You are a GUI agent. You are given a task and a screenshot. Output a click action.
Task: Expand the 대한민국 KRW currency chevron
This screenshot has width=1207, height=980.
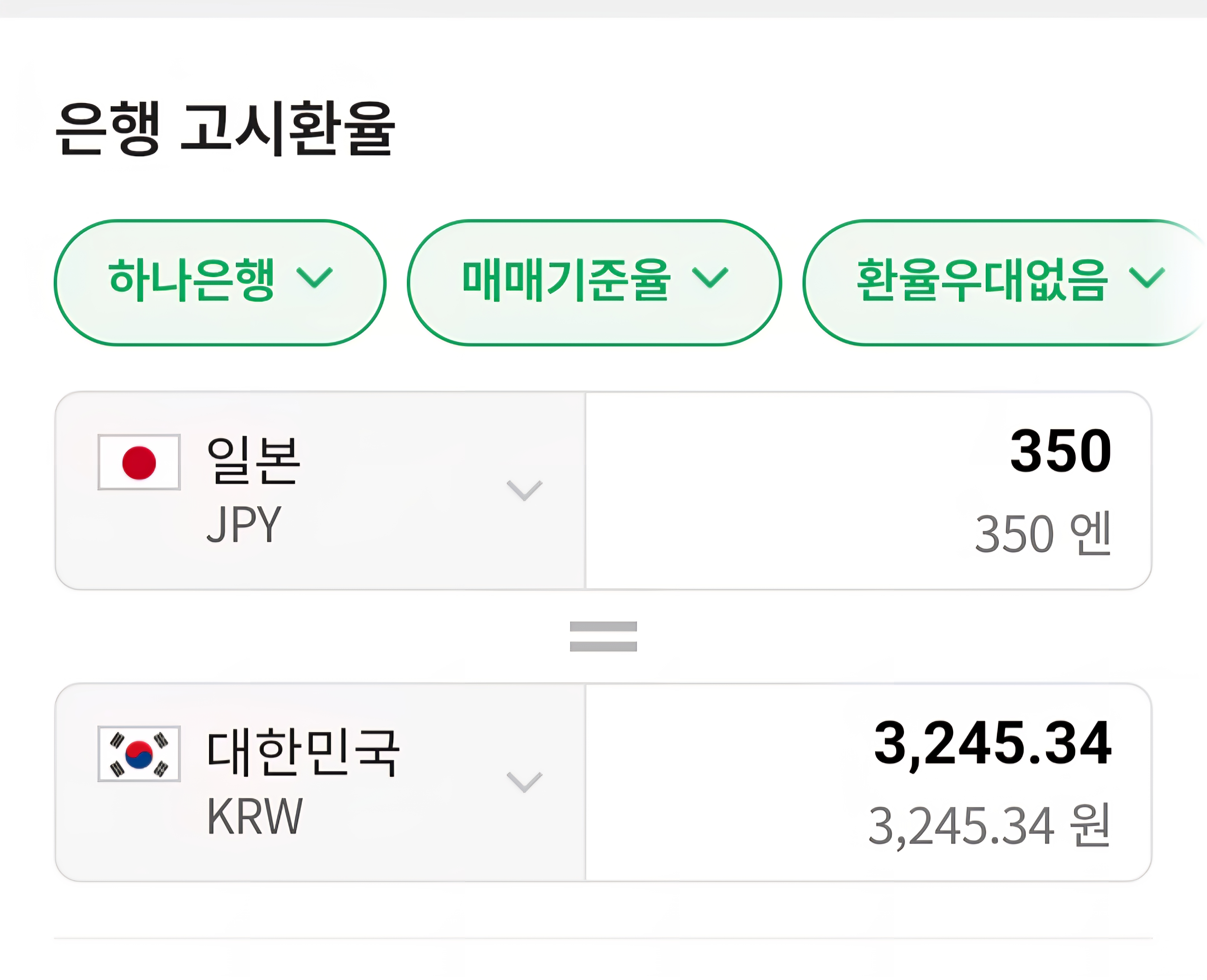click(524, 782)
